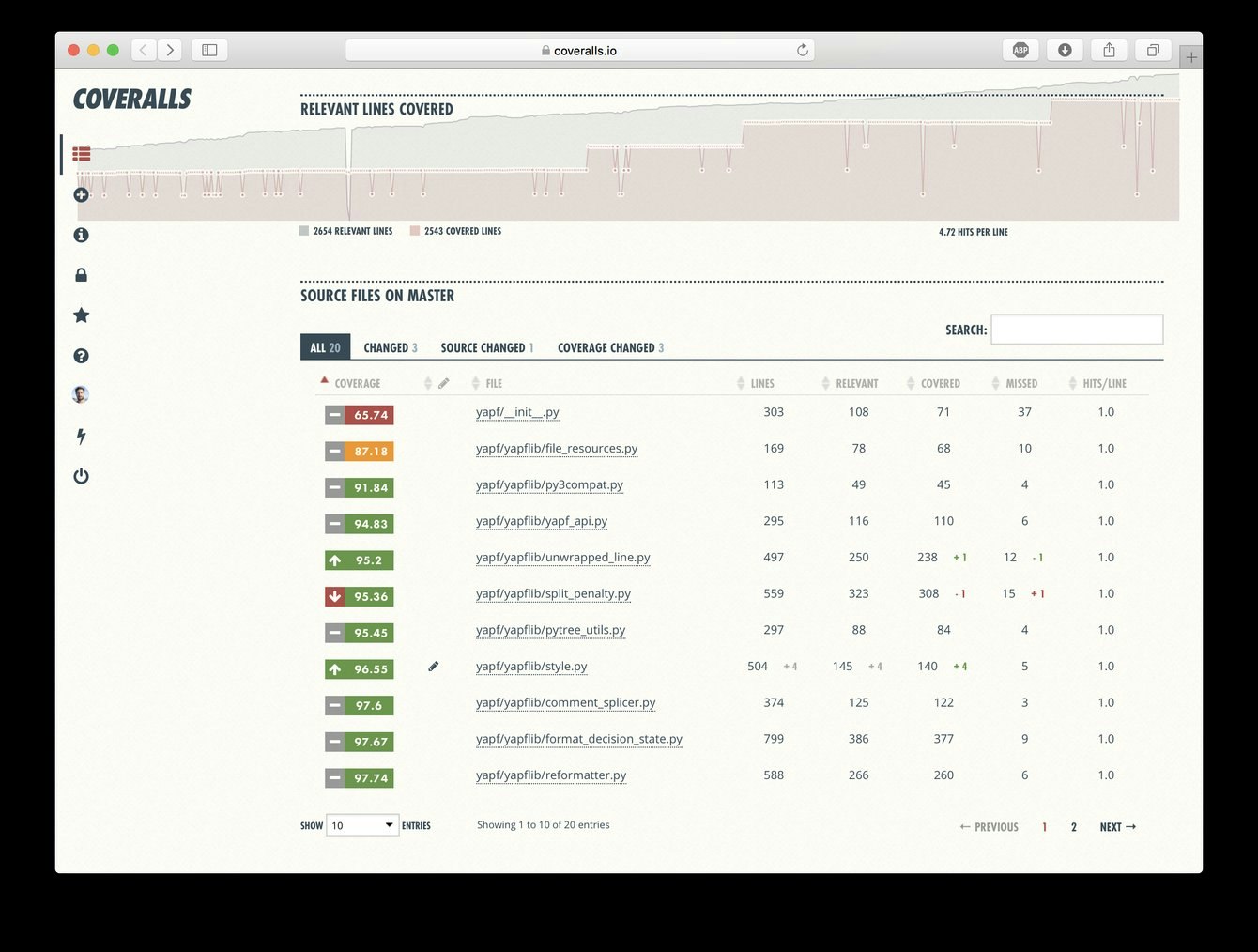Switch to Source Changed 1 tab

coord(487,347)
